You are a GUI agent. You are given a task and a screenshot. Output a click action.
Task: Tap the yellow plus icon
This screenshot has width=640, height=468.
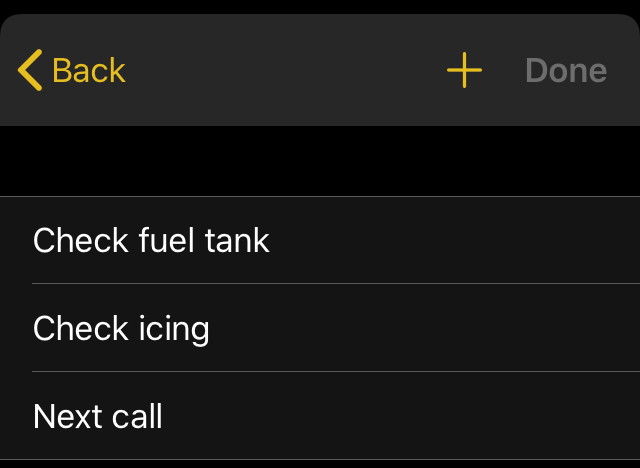pyautogui.click(x=464, y=70)
